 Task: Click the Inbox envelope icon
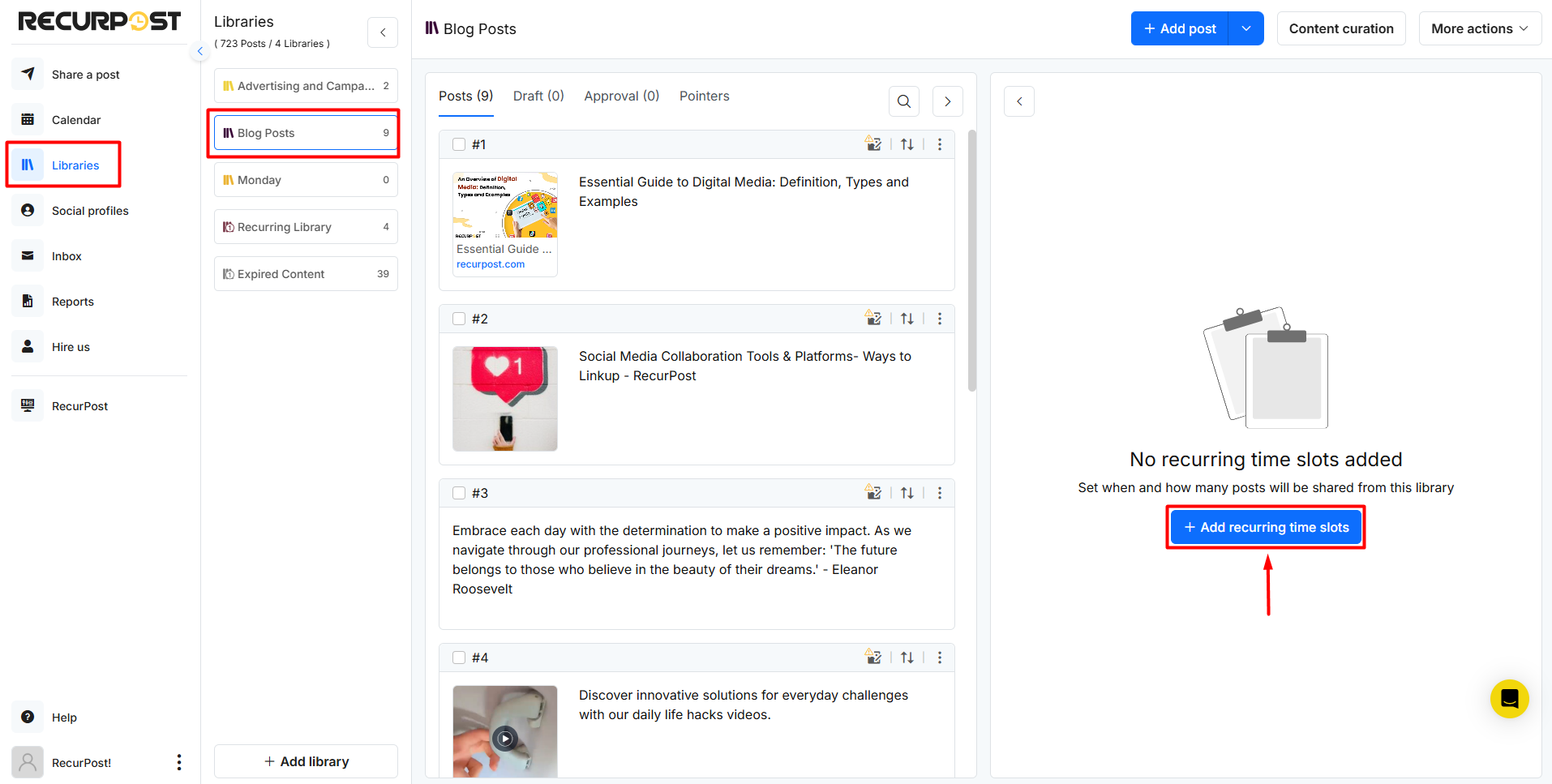coord(28,255)
